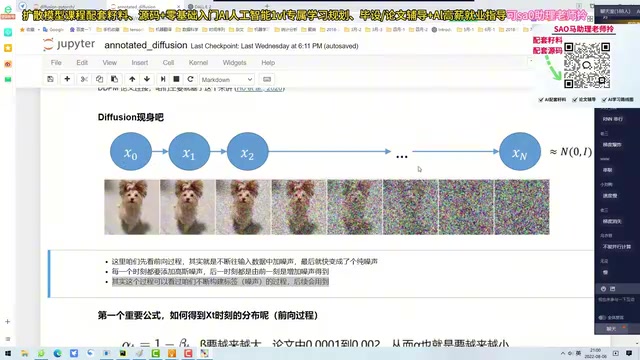Open PyCharm from taskbar
640x360 pixels.
click(x=122, y=353)
